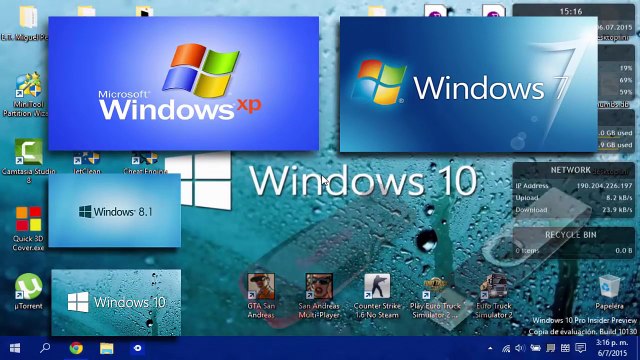Click the Show desktop sliver on taskbar edge

click(x=638, y=348)
